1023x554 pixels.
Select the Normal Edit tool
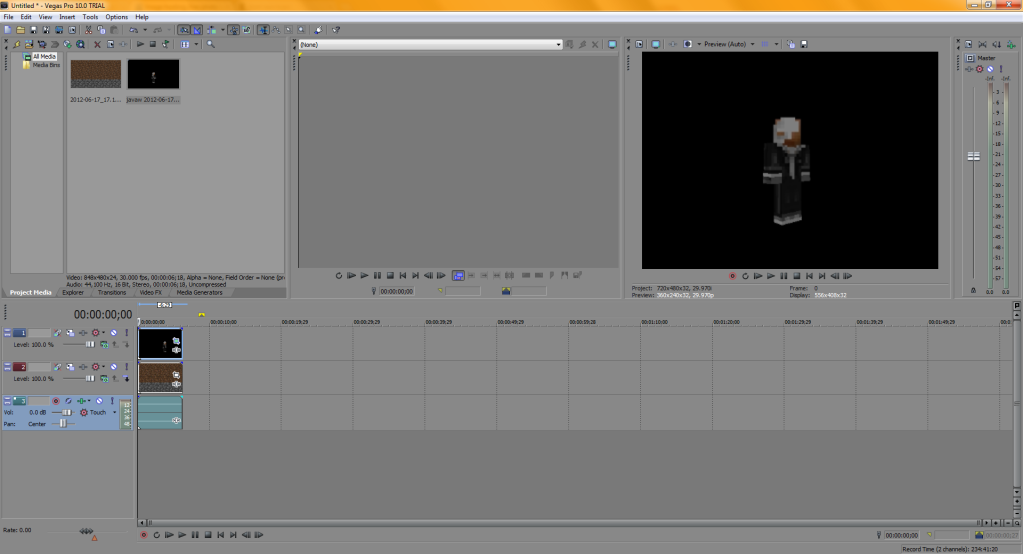(263, 30)
